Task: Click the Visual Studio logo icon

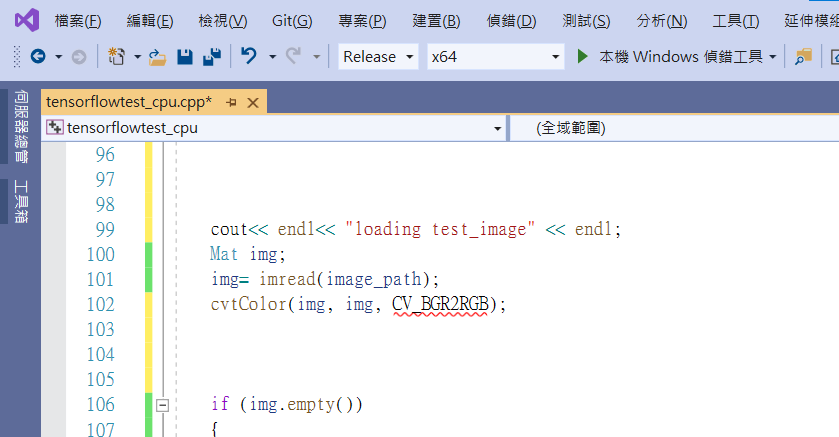Action: (27, 21)
